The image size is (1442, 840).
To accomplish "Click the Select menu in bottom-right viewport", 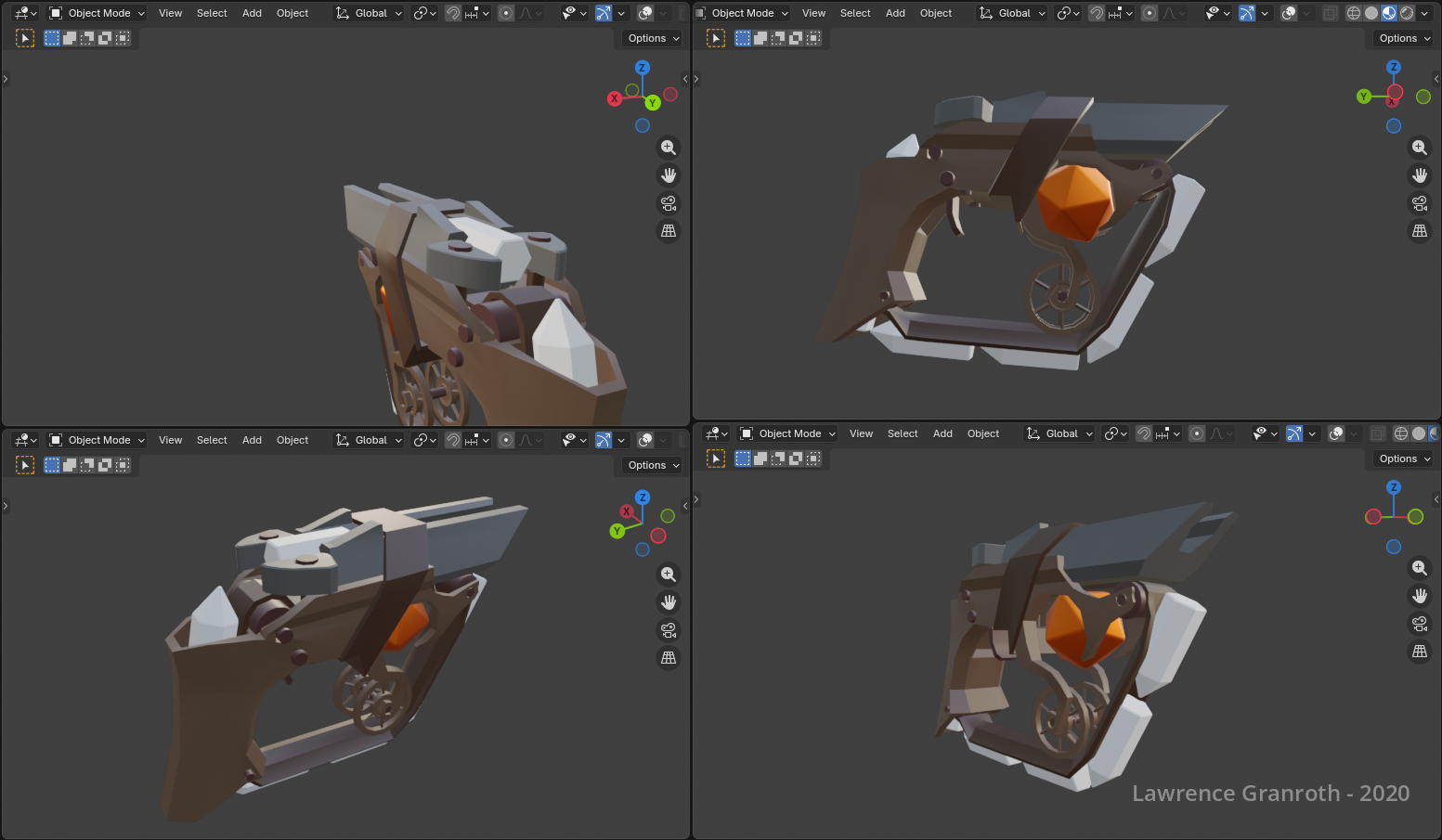I will (x=902, y=433).
